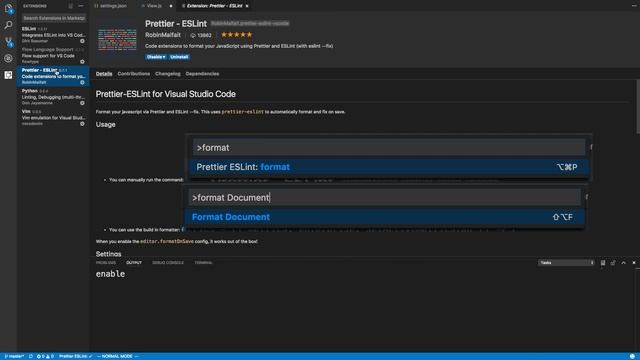
Task: Click the master branch in status bar
Action: click(x=14, y=356)
